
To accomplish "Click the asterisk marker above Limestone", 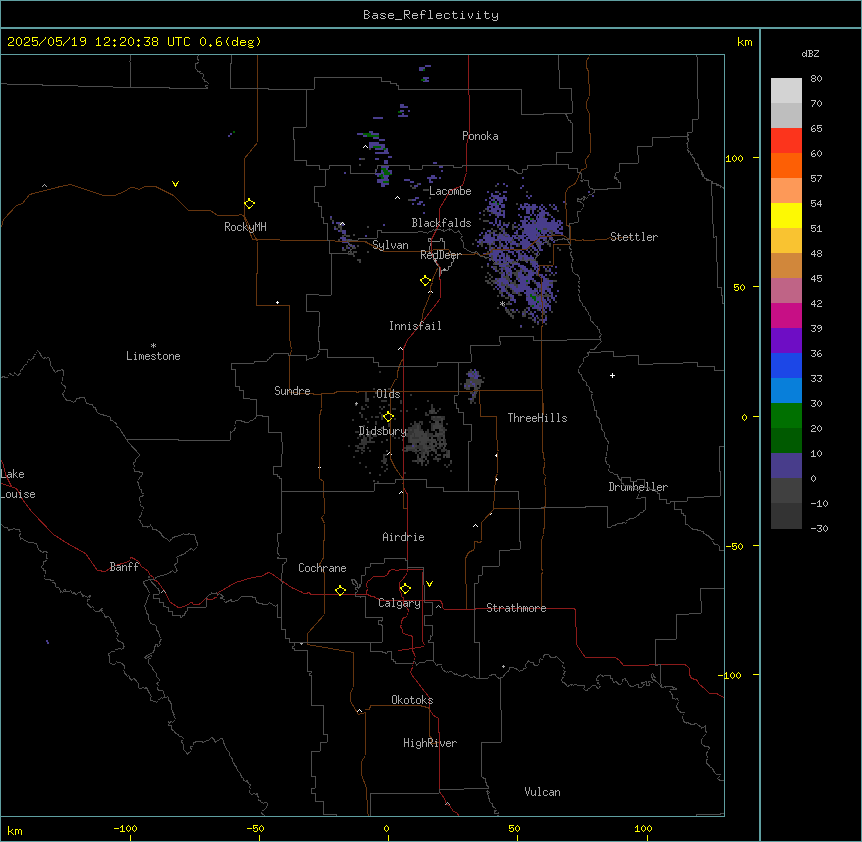I will pyautogui.click(x=153, y=346).
